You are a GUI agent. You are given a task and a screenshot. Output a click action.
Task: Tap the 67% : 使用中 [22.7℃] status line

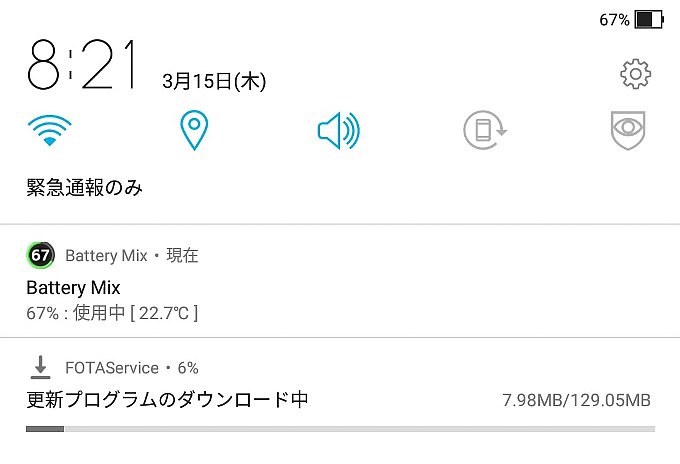[112, 313]
